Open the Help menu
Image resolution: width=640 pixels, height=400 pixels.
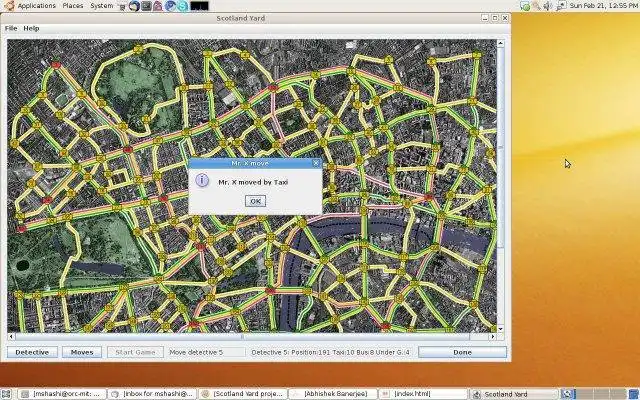click(31, 28)
